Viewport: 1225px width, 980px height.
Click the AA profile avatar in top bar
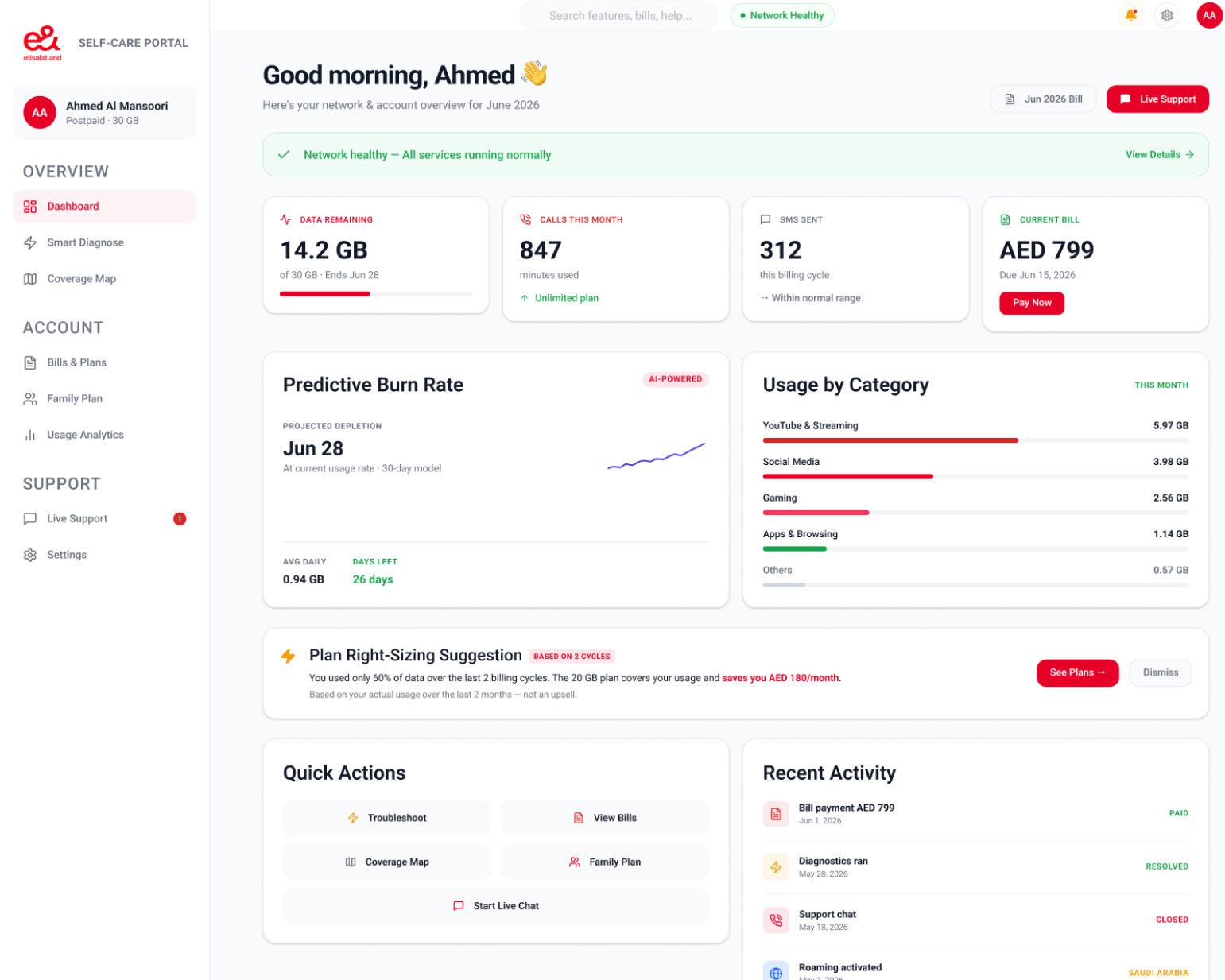[1209, 15]
